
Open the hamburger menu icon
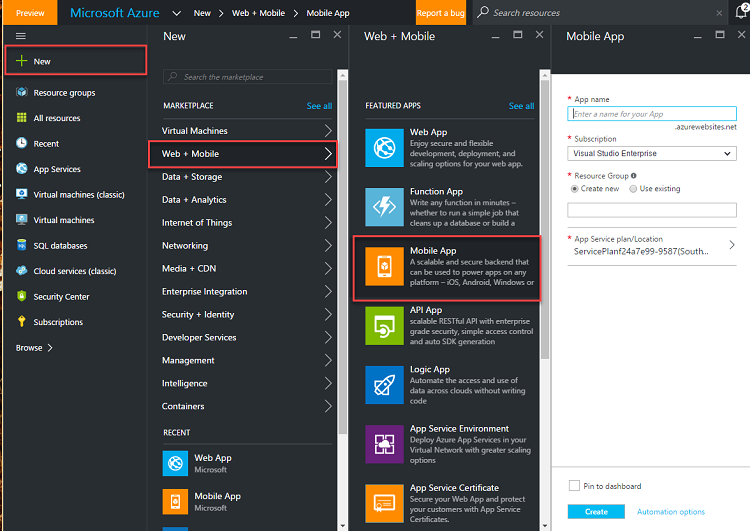pyautogui.click(x=21, y=36)
